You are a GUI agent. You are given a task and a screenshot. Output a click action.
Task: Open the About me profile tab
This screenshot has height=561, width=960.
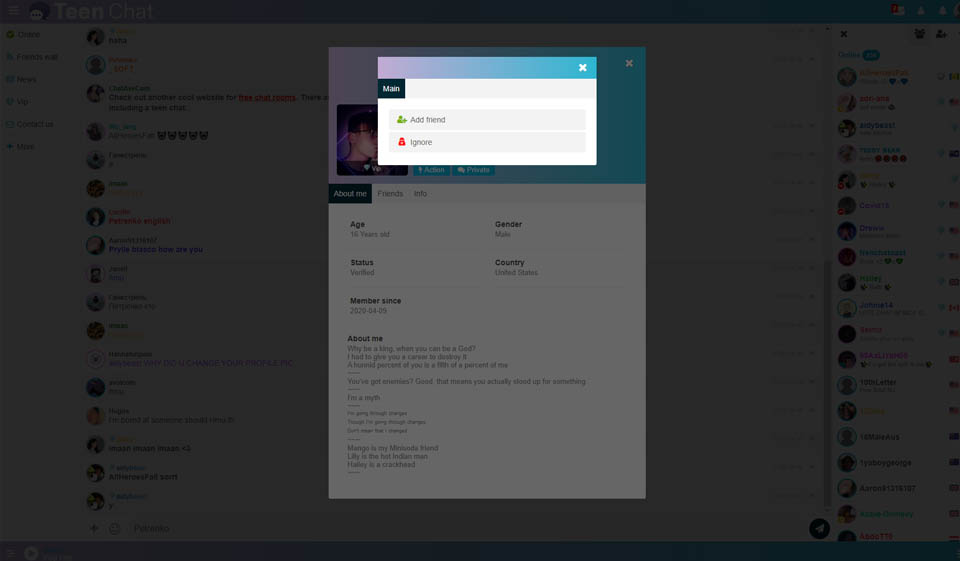click(350, 194)
